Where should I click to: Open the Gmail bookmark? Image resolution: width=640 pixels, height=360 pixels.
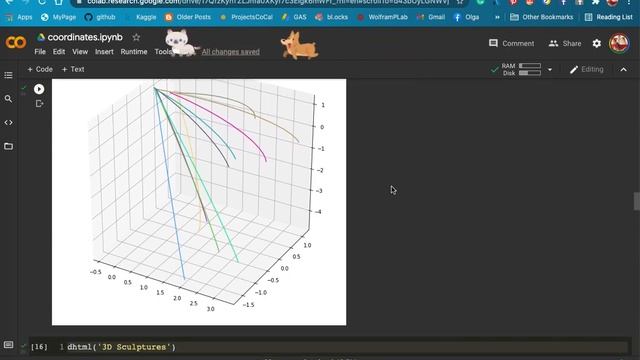click(x=431, y=17)
